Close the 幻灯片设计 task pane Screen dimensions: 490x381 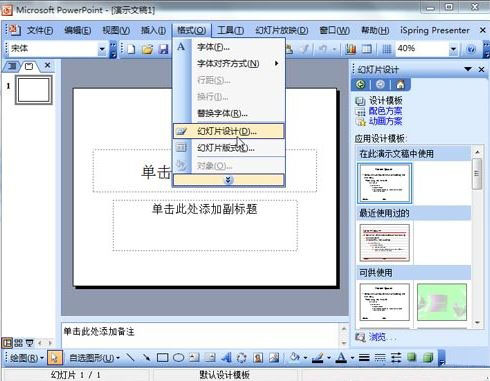tap(481, 69)
